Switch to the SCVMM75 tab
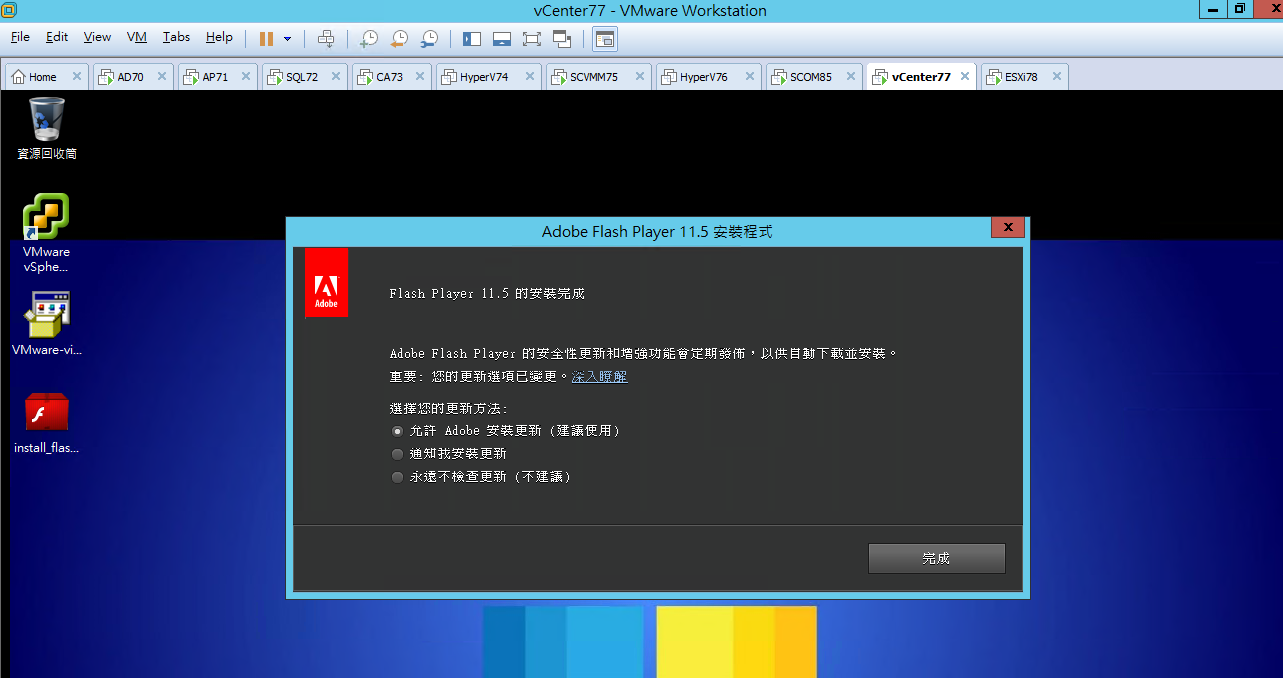This screenshot has height=678, width=1283. pos(598,77)
